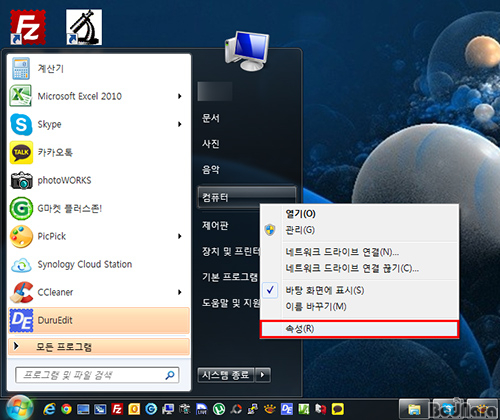Expand 모든 프로그램 (All Programs)
This screenshot has height=420, width=500.
click(99, 347)
